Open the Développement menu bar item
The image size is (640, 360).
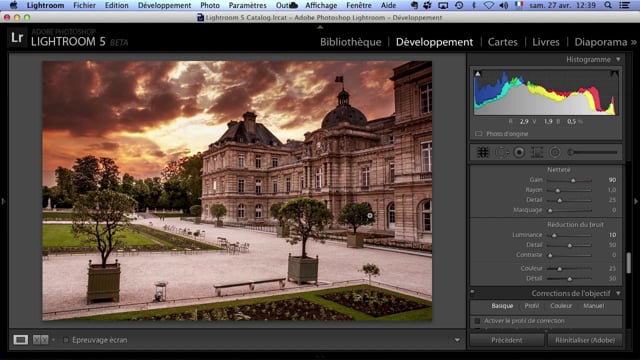(x=164, y=5)
